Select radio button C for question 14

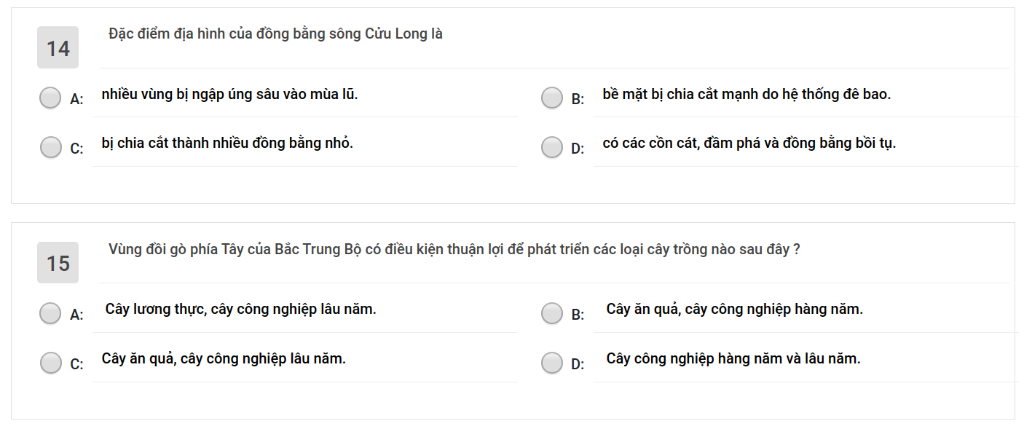pos(50,148)
